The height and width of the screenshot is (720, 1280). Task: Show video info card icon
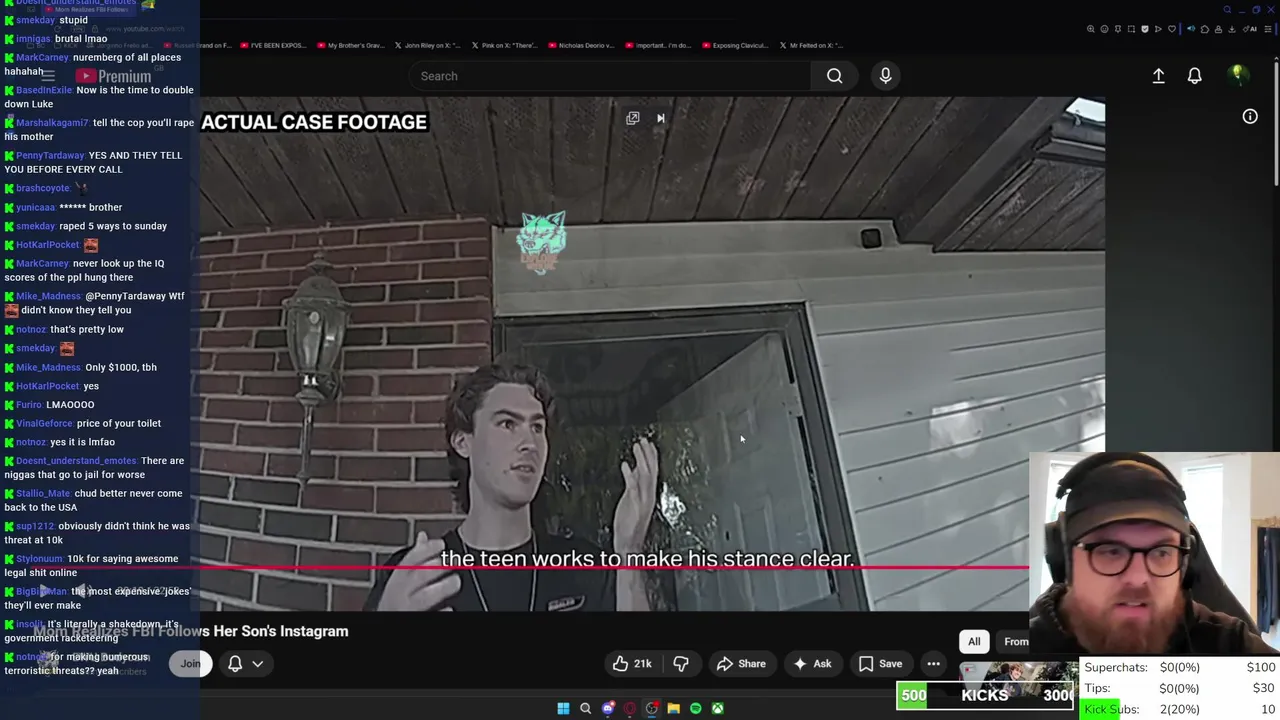point(1250,117)
